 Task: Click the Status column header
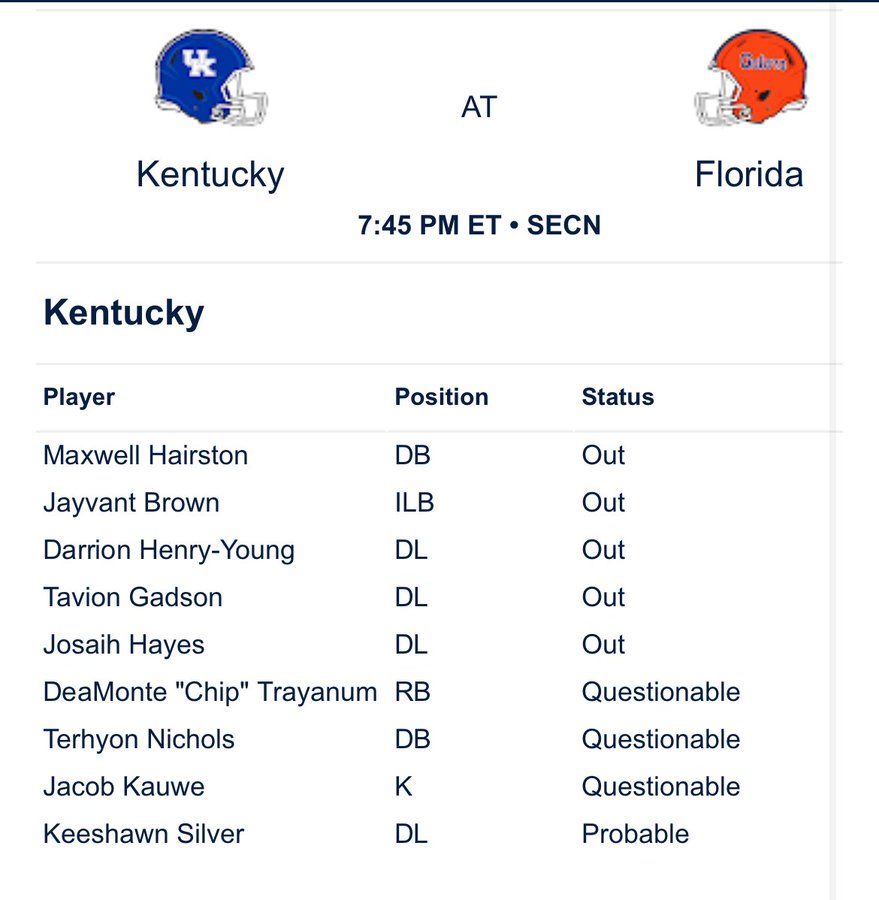[618, 397]
